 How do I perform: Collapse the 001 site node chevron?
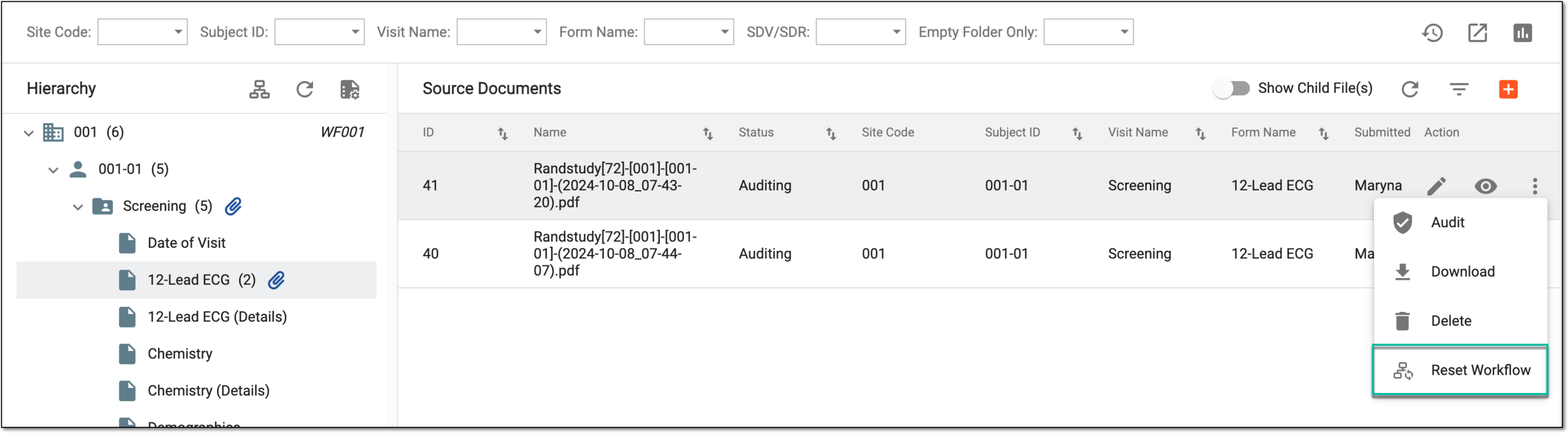click(x=28, y=133)
